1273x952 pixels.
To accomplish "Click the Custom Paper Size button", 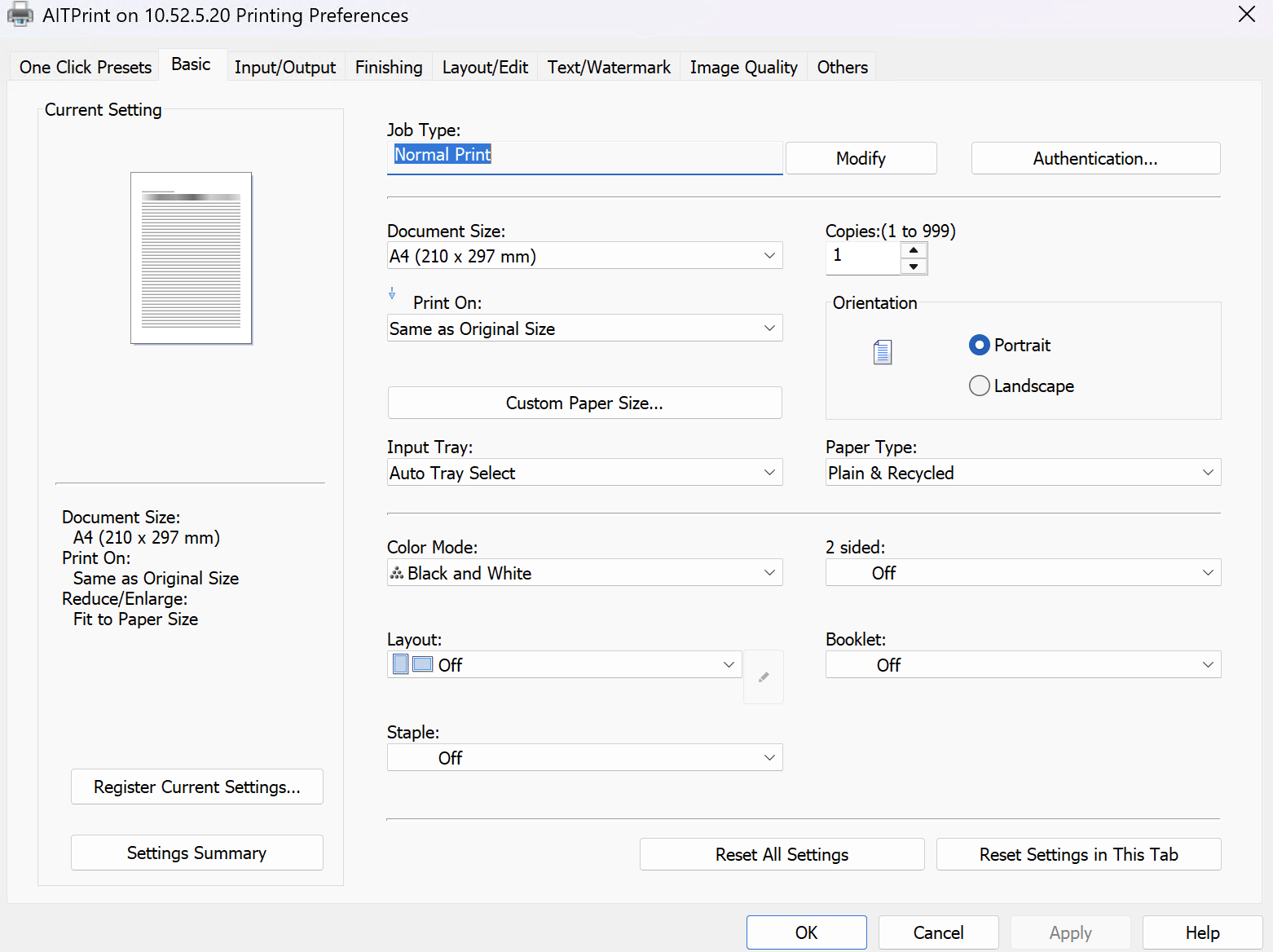I will (584, 403).
